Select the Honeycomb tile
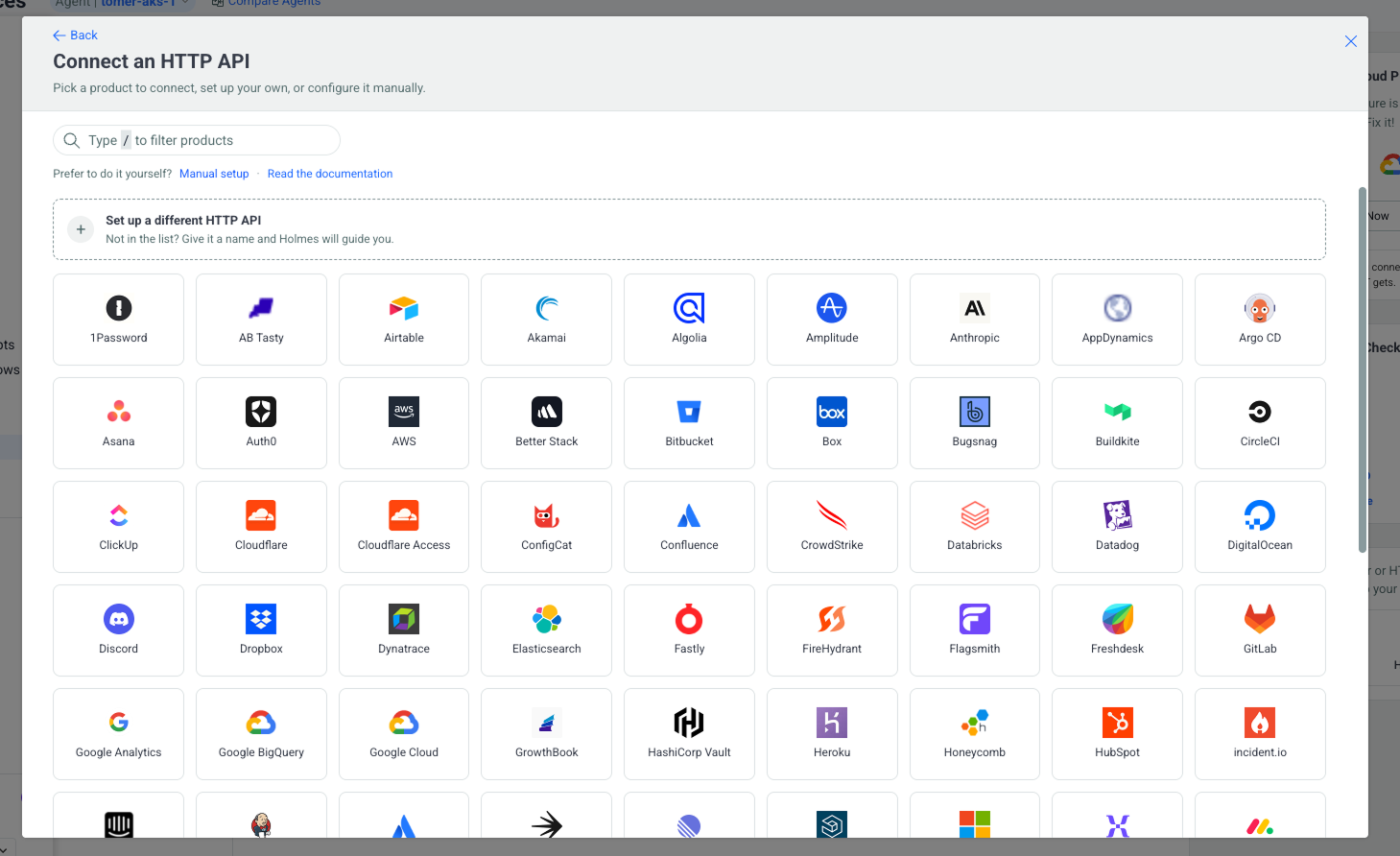This screenshot has width=1400, height=856. click(975, 734)
